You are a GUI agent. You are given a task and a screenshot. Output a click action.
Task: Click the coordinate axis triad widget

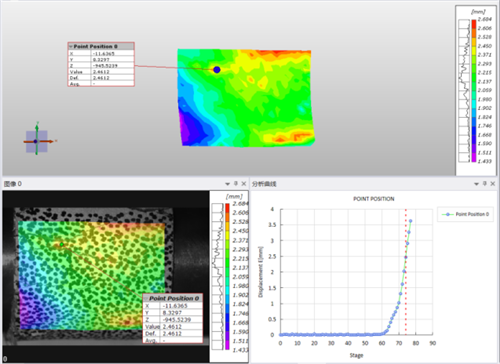pos(37,141)
